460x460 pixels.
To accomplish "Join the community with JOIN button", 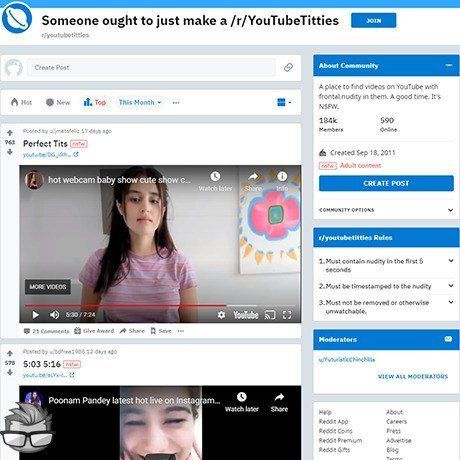I will [x=373, y=21].
